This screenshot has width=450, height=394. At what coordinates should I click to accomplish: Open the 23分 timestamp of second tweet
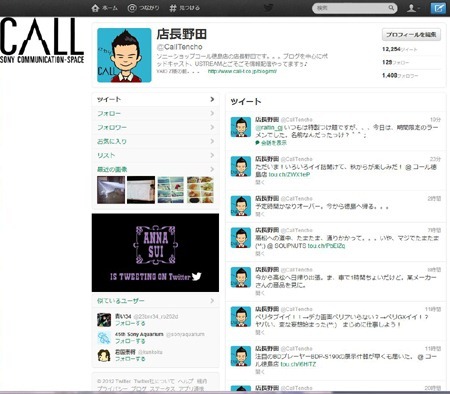click(435, 159)
